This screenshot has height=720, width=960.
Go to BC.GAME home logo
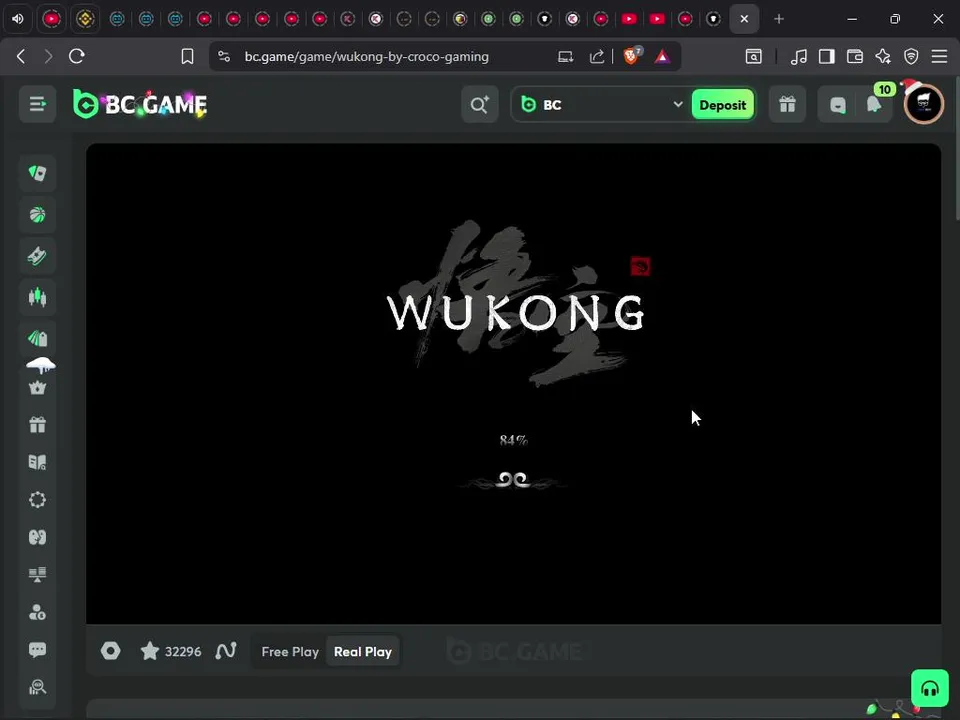click(x=140, y=104)
